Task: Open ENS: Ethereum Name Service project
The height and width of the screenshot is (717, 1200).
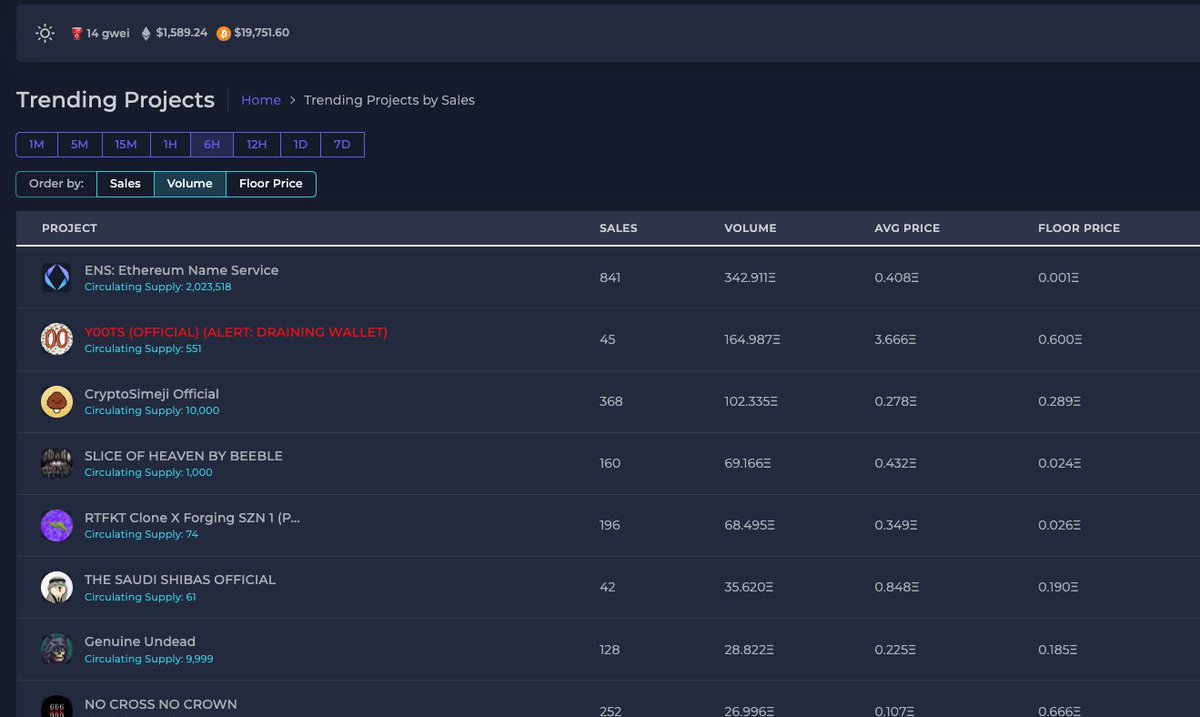Action: pos(182,270)
